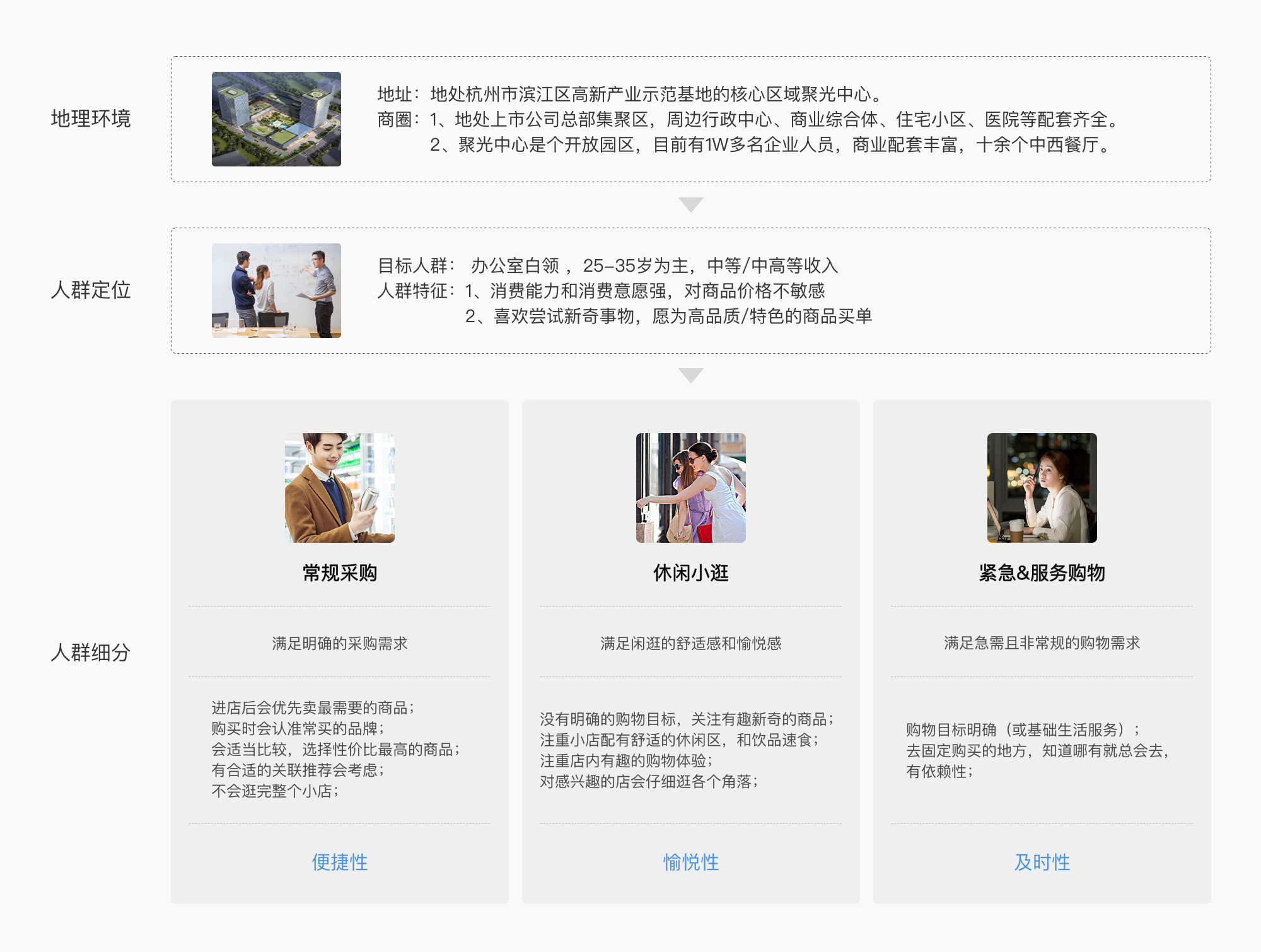The height and width of the screenshot is (952, 1261).
Task: Click the 满足急需且非常规的购物需求 subtitle
Action: pyautogui.click(x=1042, y=643)
